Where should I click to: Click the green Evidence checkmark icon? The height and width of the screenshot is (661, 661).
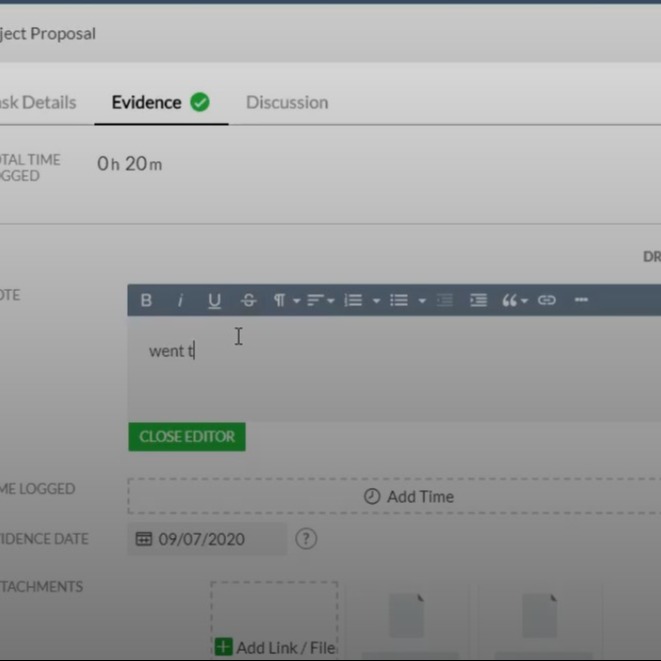[x=200, y=102]
